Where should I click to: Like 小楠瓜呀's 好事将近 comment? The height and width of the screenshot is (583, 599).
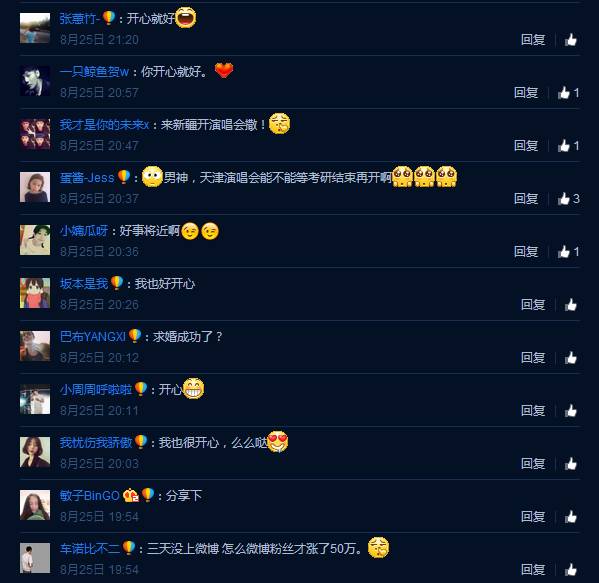[568, 251]
